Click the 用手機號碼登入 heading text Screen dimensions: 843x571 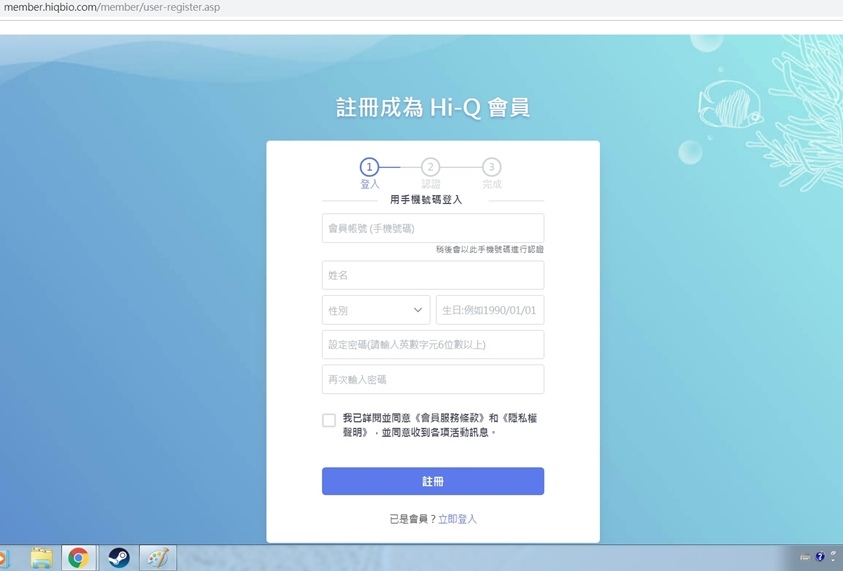coord(426,199)
